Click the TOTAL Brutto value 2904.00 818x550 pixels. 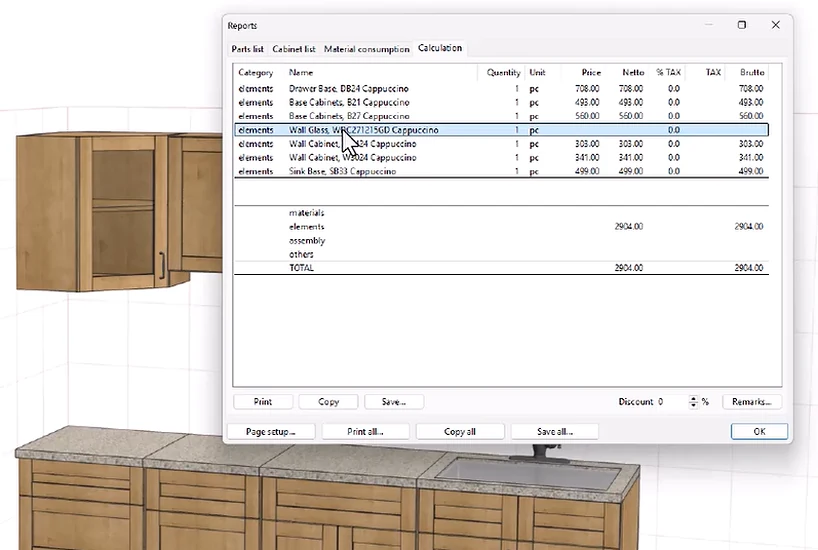[x=749, y=268]
